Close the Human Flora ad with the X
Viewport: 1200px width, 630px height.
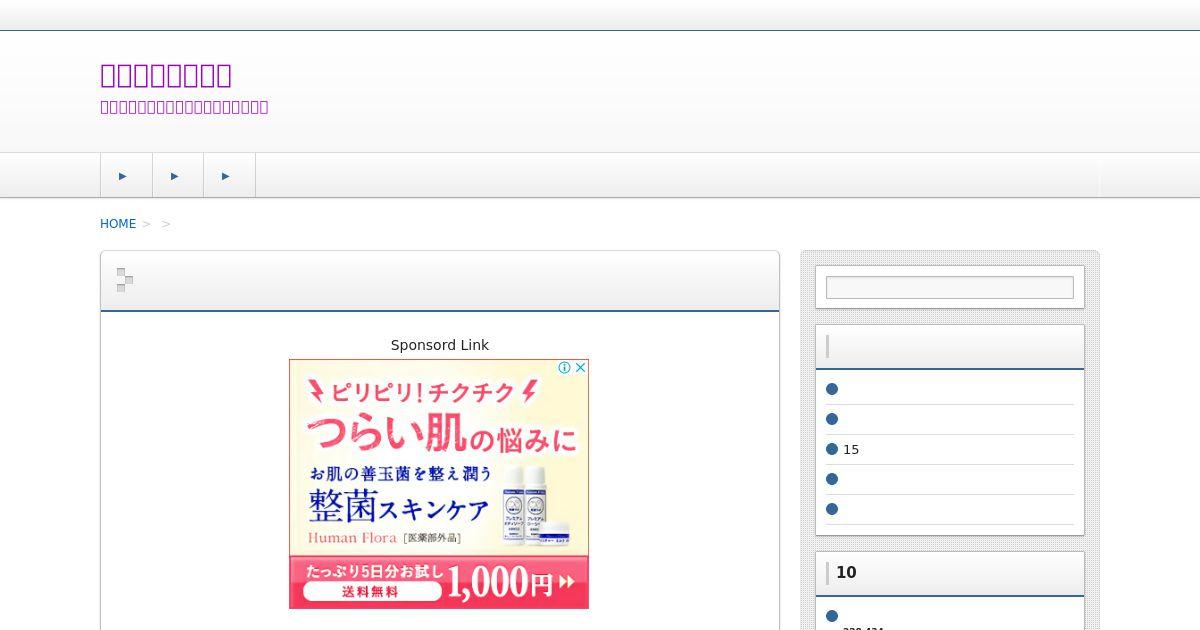coord(580,368)
